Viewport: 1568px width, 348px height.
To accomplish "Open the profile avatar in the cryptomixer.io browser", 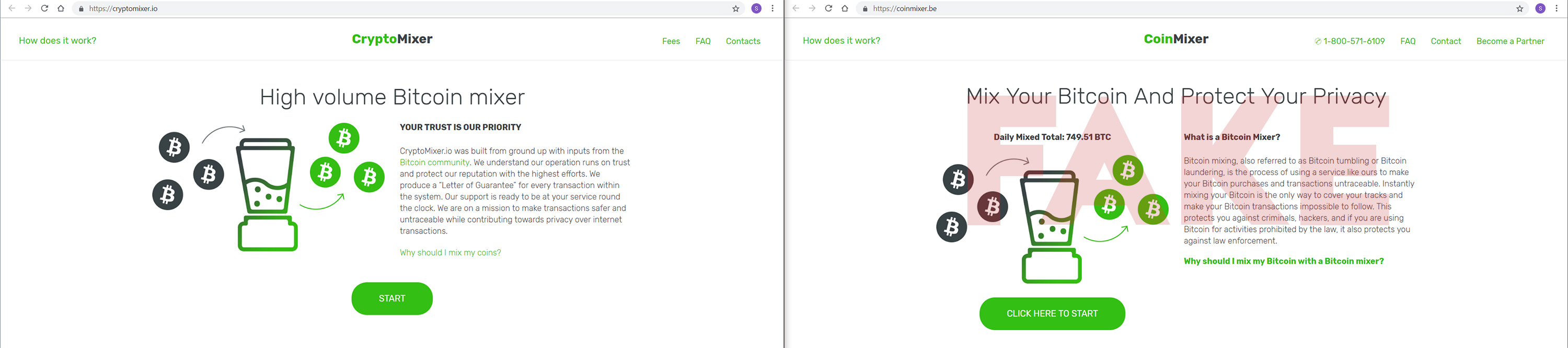I will (x=757, y=8).
